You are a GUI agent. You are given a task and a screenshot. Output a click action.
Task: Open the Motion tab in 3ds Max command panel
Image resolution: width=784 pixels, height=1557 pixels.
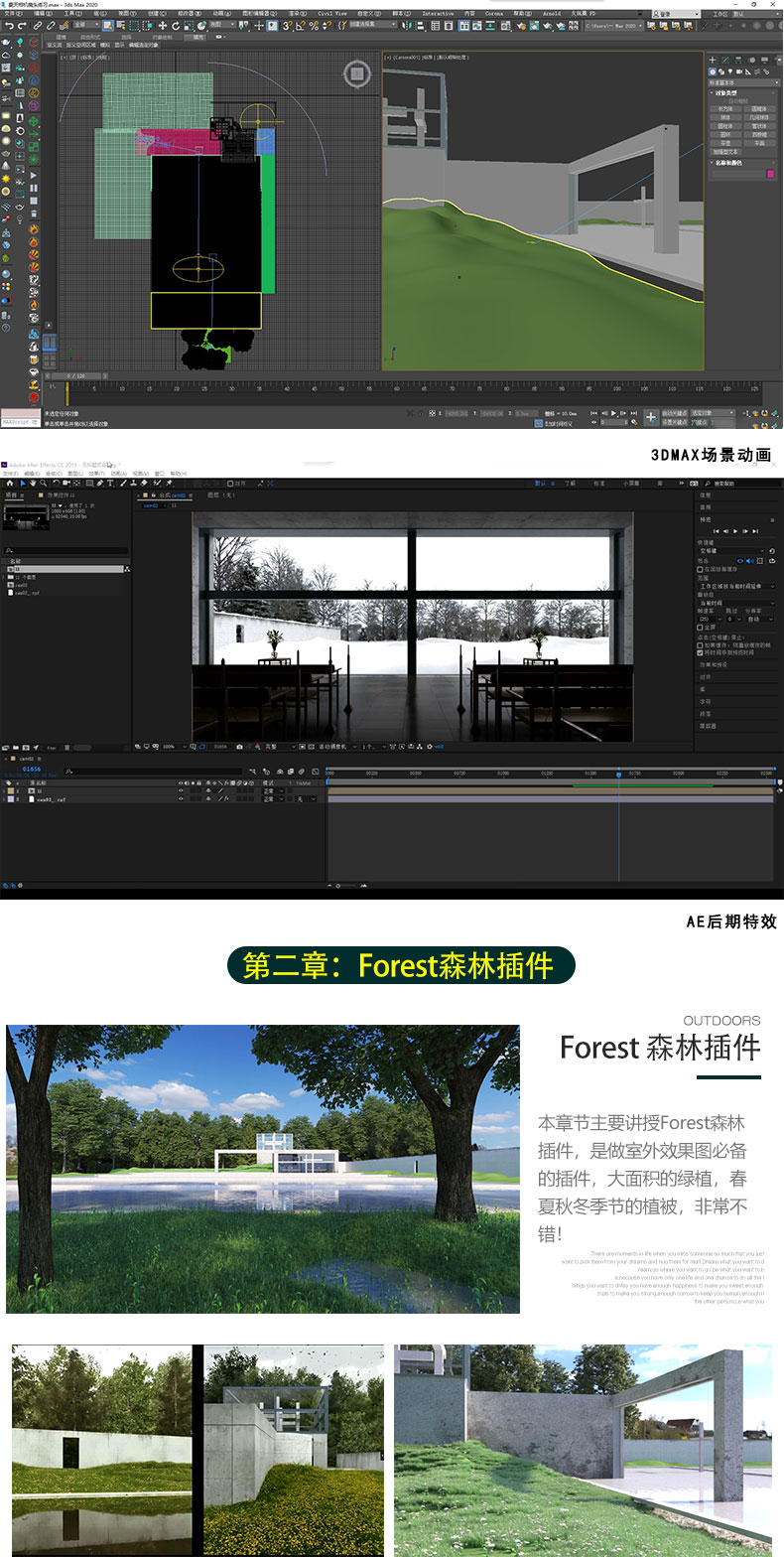pyautogui.click(x=751, y=60)
